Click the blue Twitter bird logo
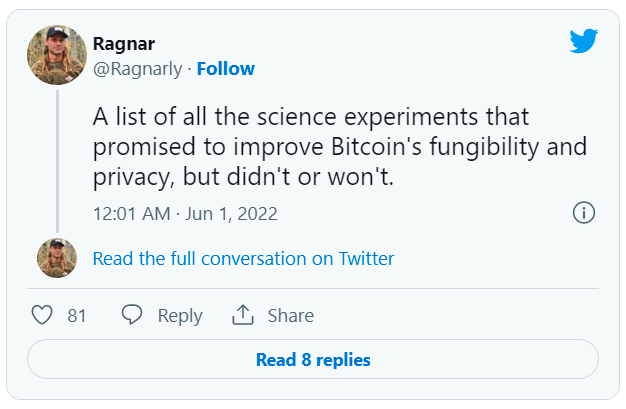The height and width of the screenshot is (409, 626). pyautogui.click(x=583, y=40)
